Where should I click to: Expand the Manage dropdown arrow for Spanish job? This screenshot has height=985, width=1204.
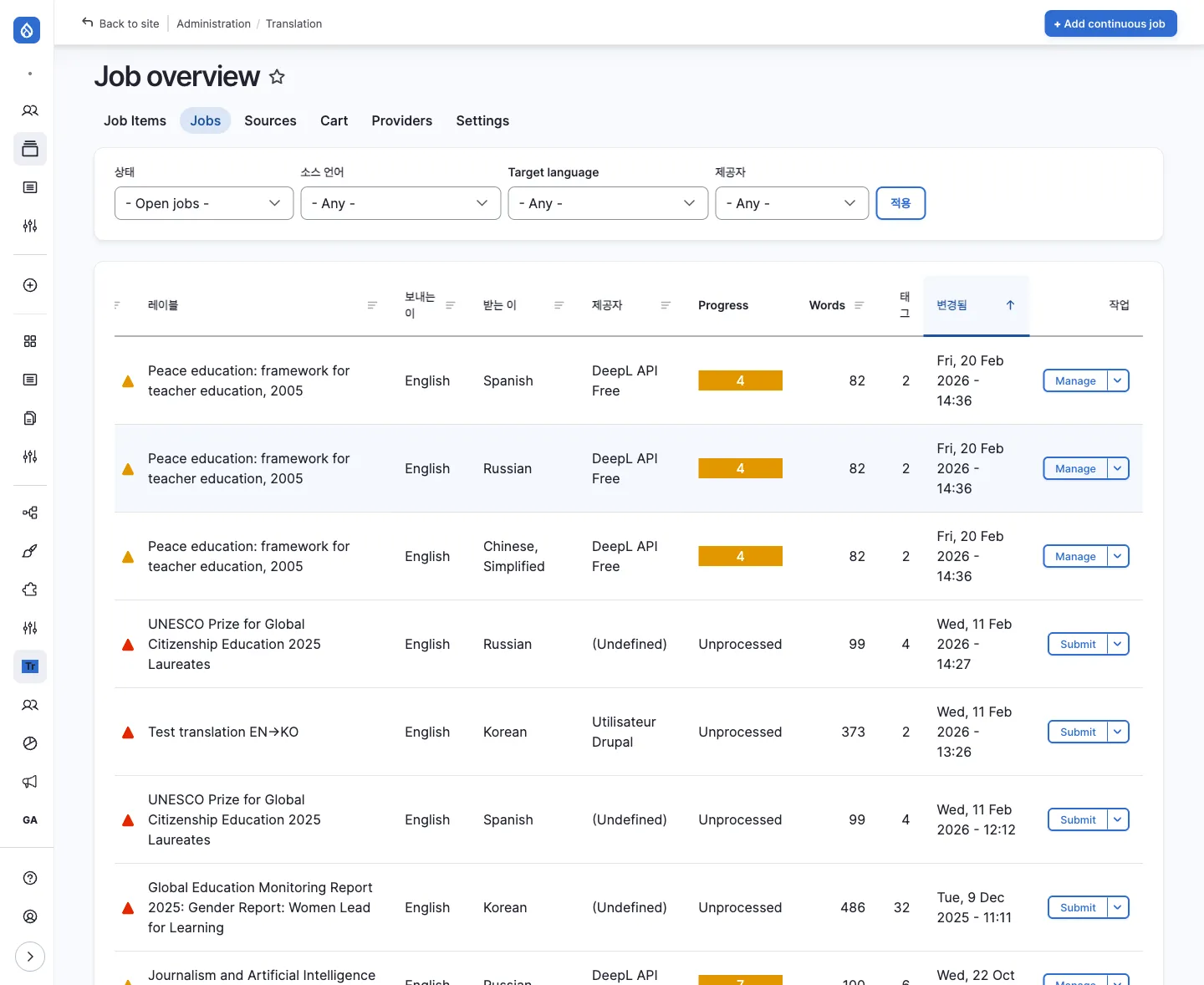coord(1118,380)
